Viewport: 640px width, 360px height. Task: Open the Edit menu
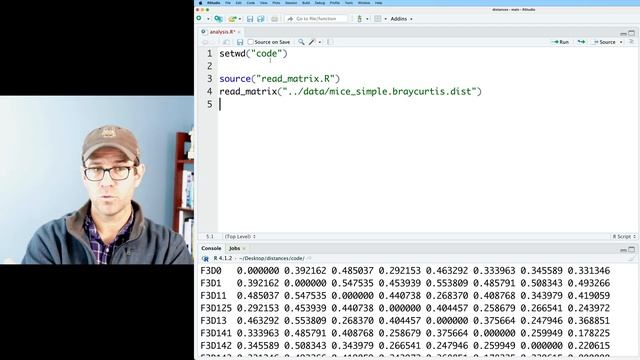239,3
